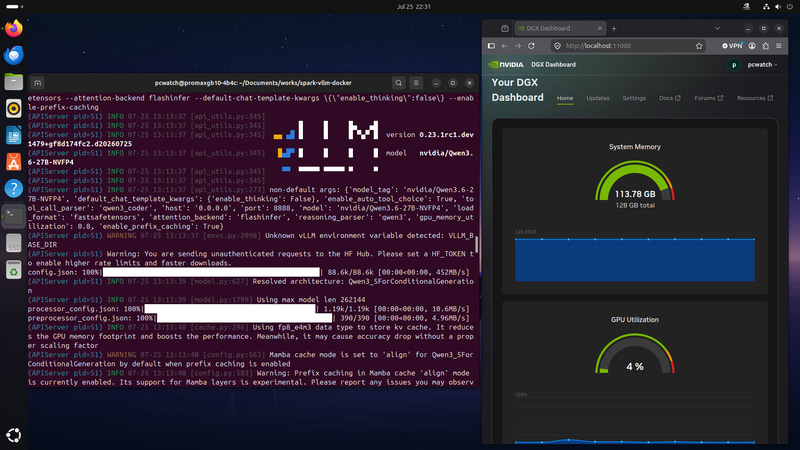The width and height of the screenshot is (800, 450).
Task: Click the '113.78 GB' memory value
Action: tap(635, 194)
